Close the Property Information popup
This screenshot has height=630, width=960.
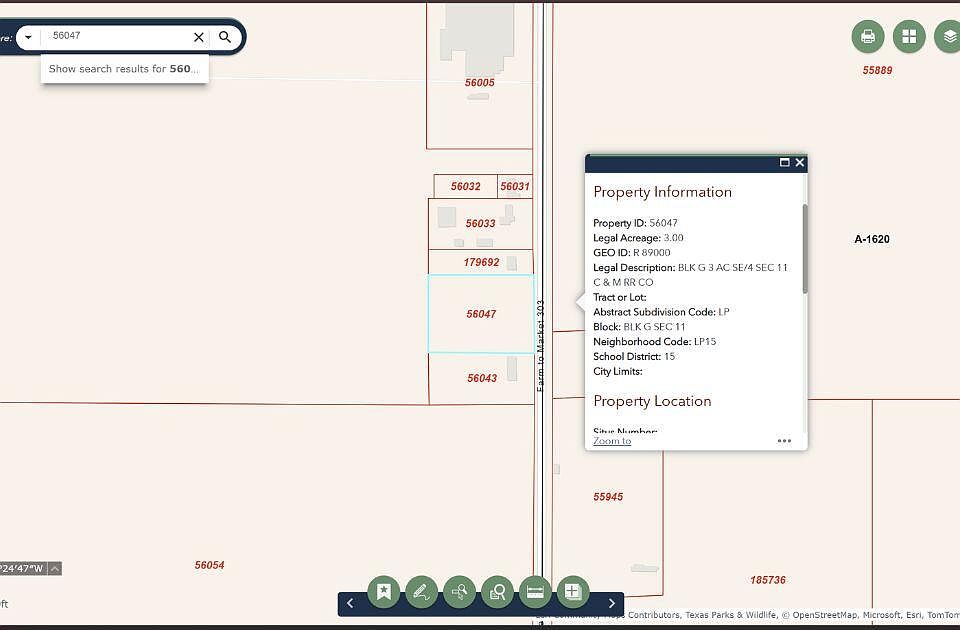click(x=800, y=162)
